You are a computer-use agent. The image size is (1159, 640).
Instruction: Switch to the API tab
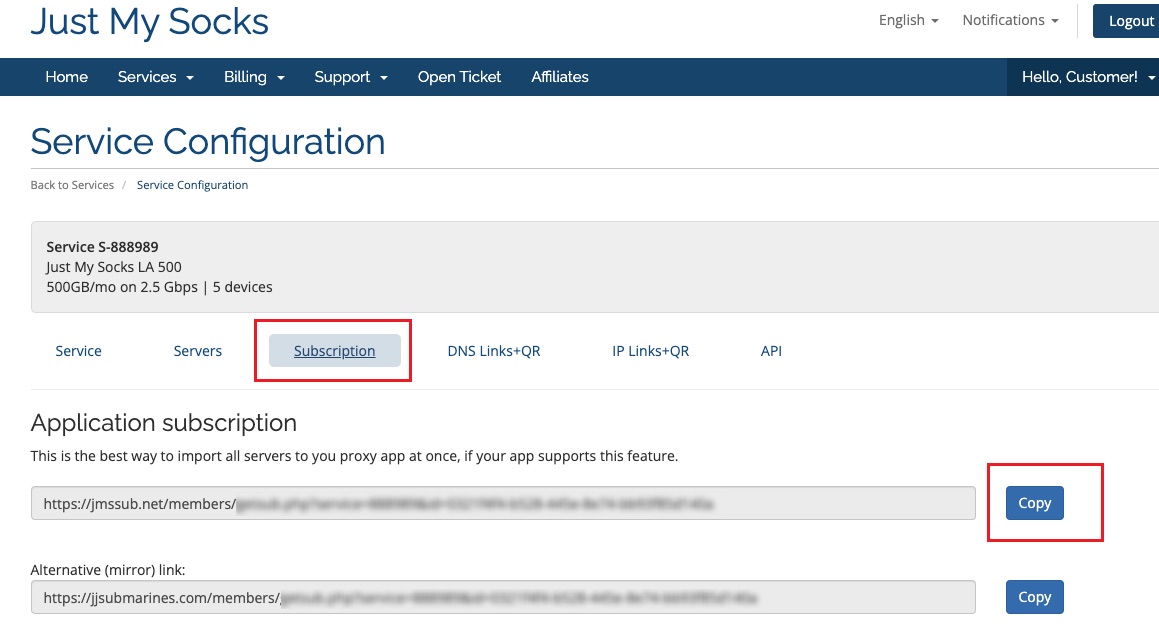tap(771, 351)
